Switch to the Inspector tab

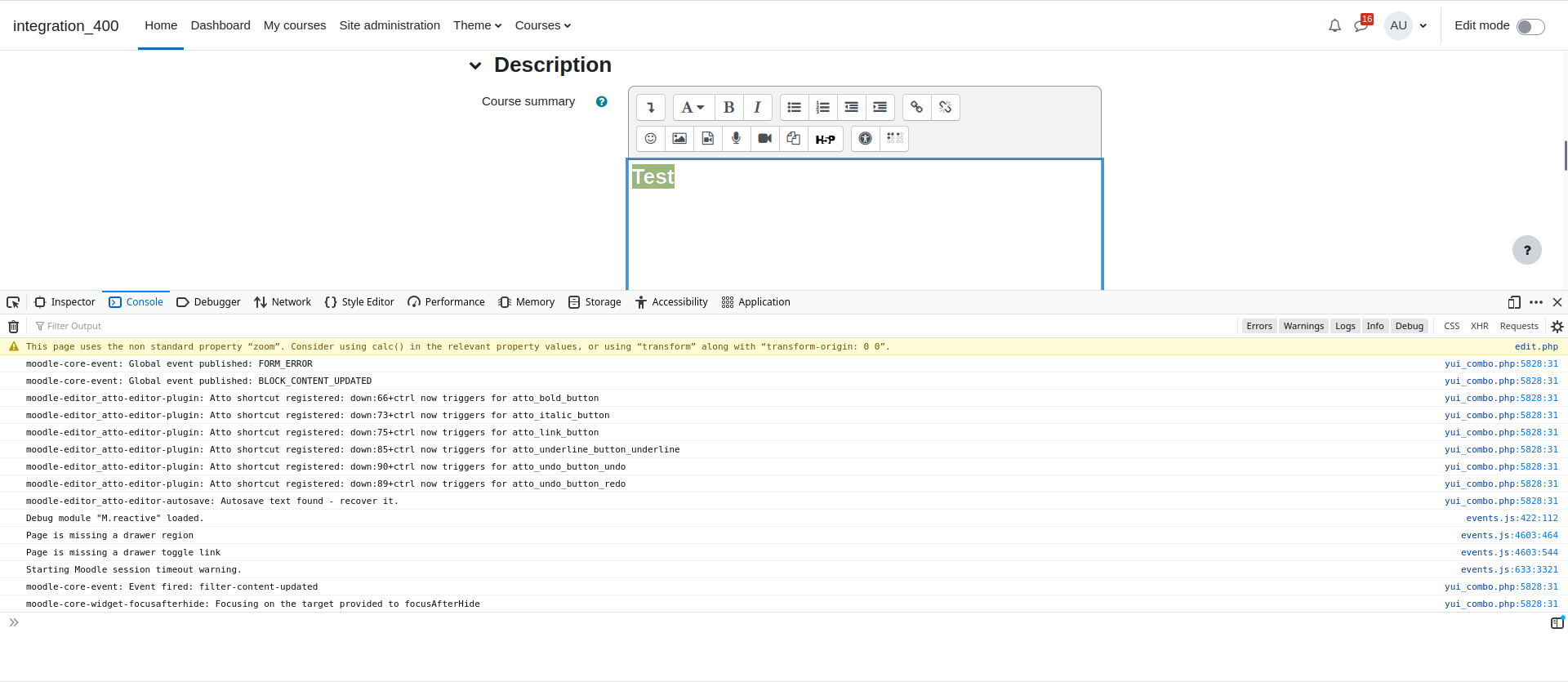65,302
